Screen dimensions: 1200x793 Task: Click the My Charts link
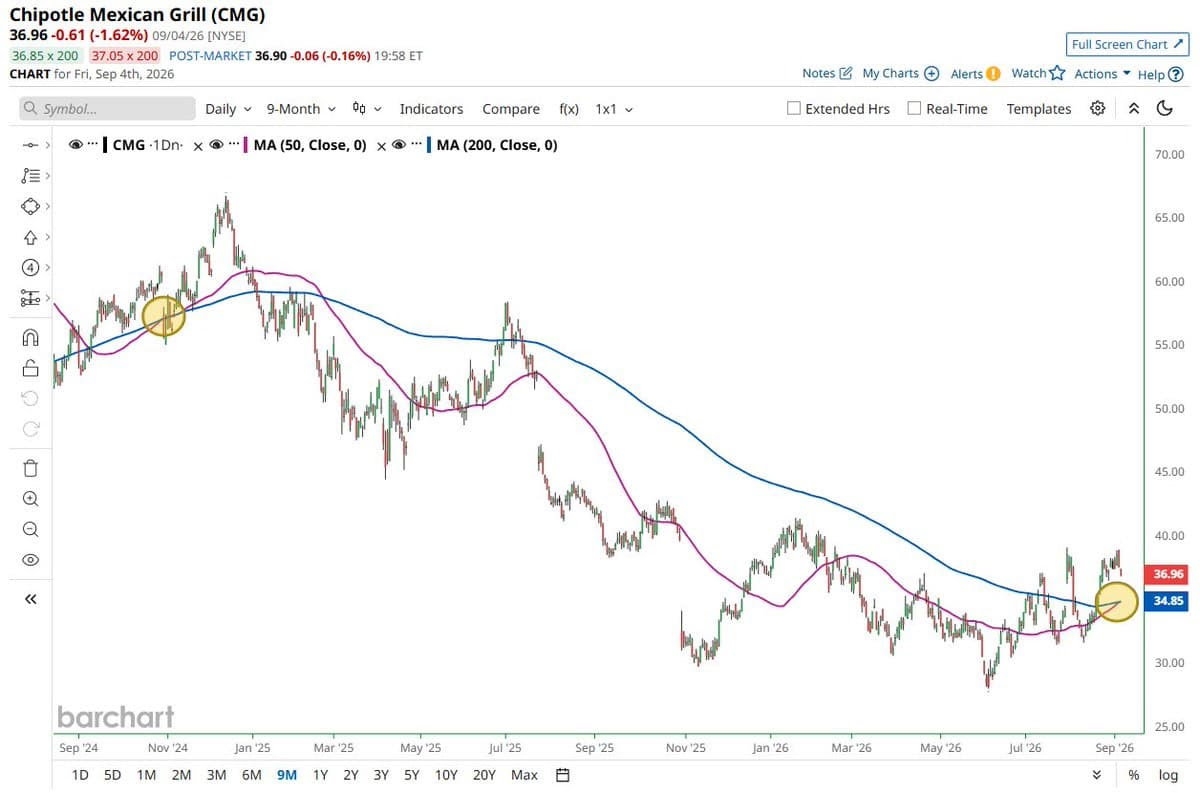890,73
